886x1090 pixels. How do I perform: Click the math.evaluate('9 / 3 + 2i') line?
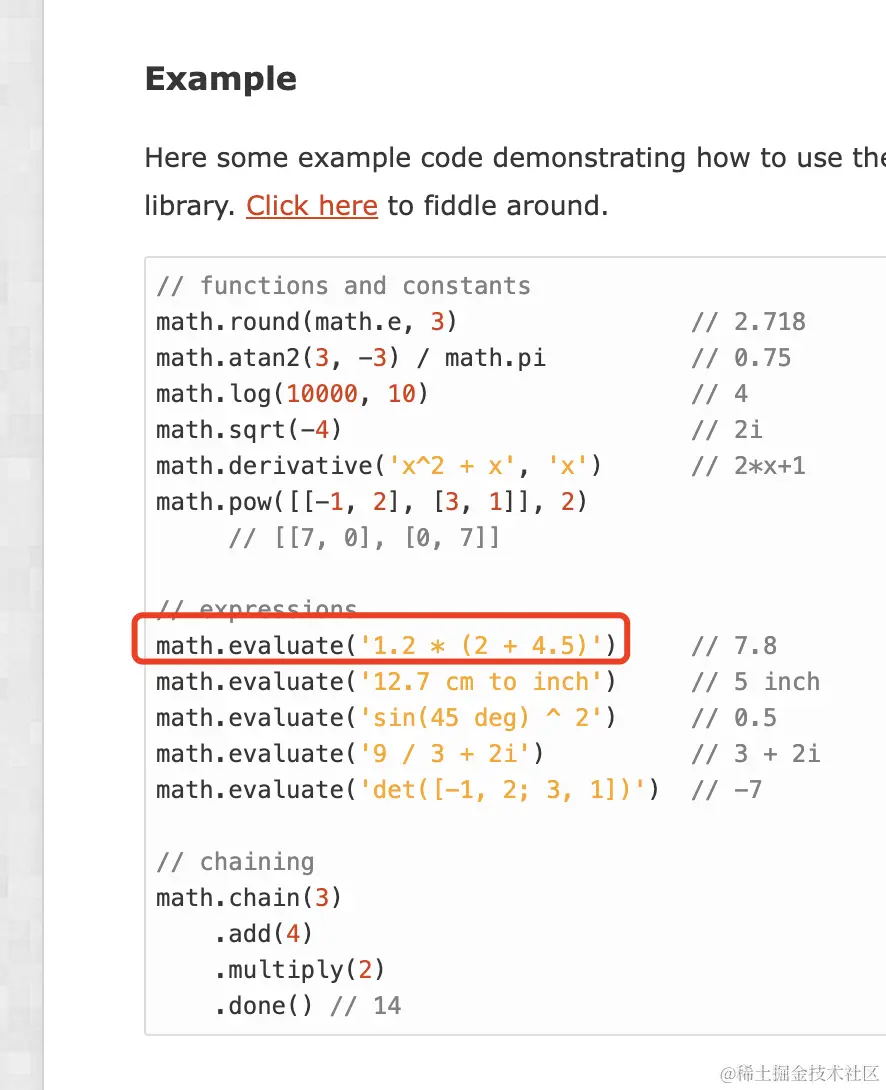pos(350,754)
